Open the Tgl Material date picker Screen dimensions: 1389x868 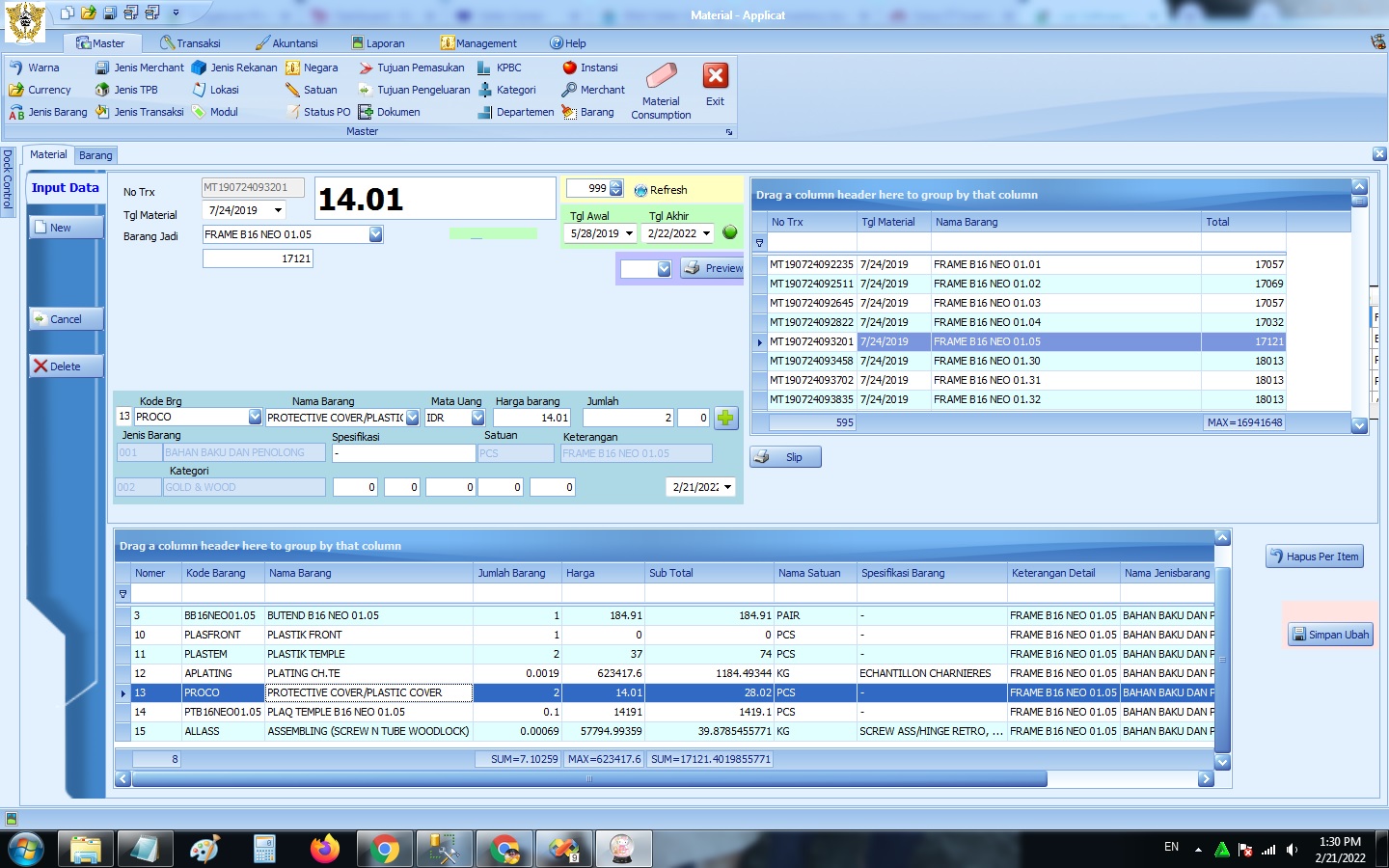(278, 210)
